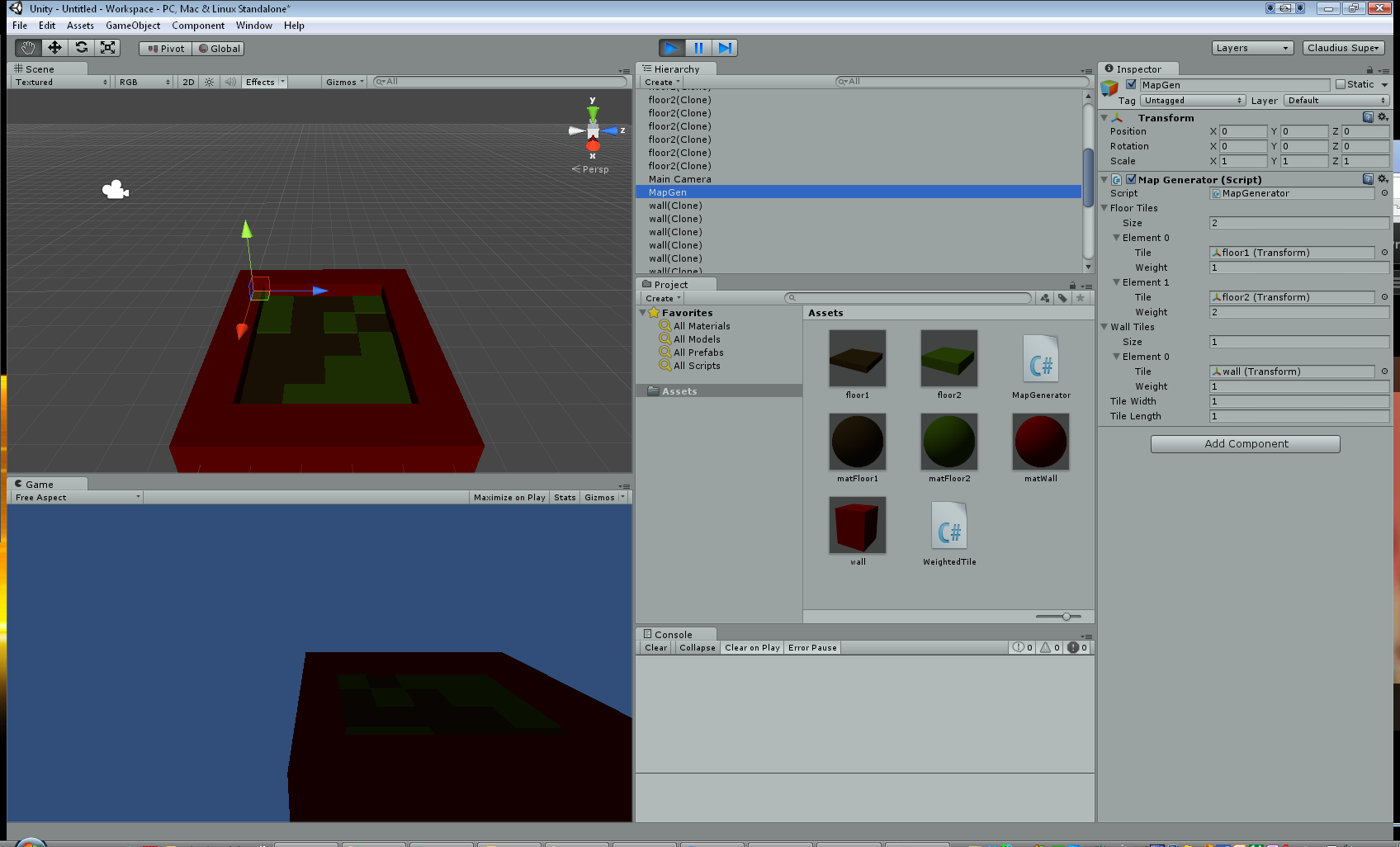Image resolution: width=1400 pixels, height=847 pixels.
Task: Click the Map Generator help icon
Action: point(1368,179)
